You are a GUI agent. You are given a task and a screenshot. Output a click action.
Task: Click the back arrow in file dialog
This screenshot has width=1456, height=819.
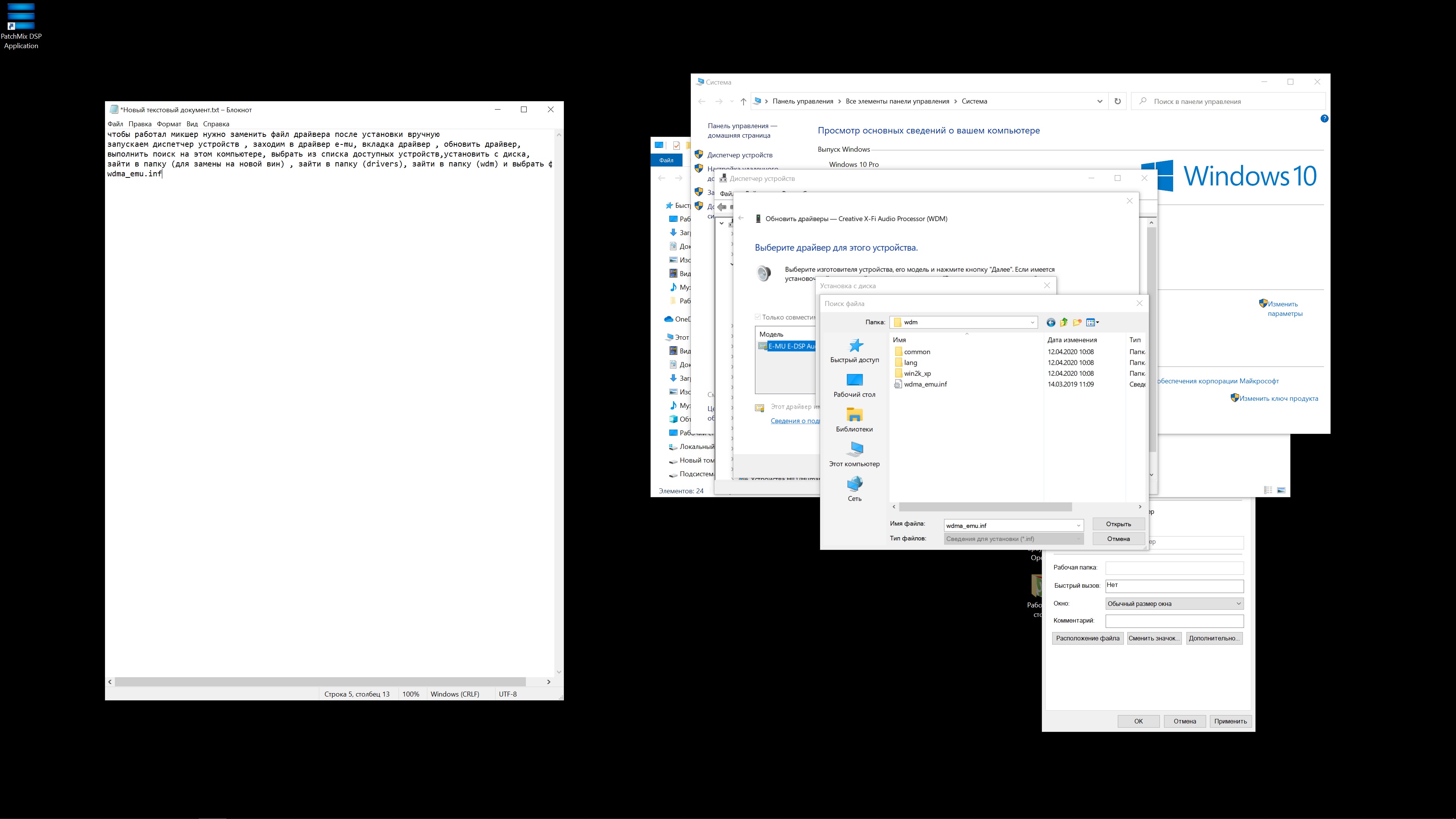click(x=1051, y=322)
